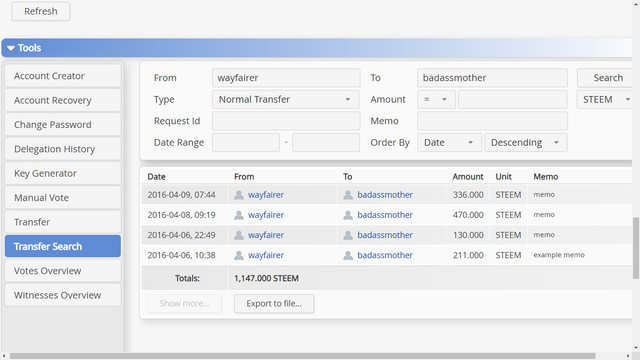Click the Amount column header
Viewport: 640px width, 360px height.
tap(468, 177)
